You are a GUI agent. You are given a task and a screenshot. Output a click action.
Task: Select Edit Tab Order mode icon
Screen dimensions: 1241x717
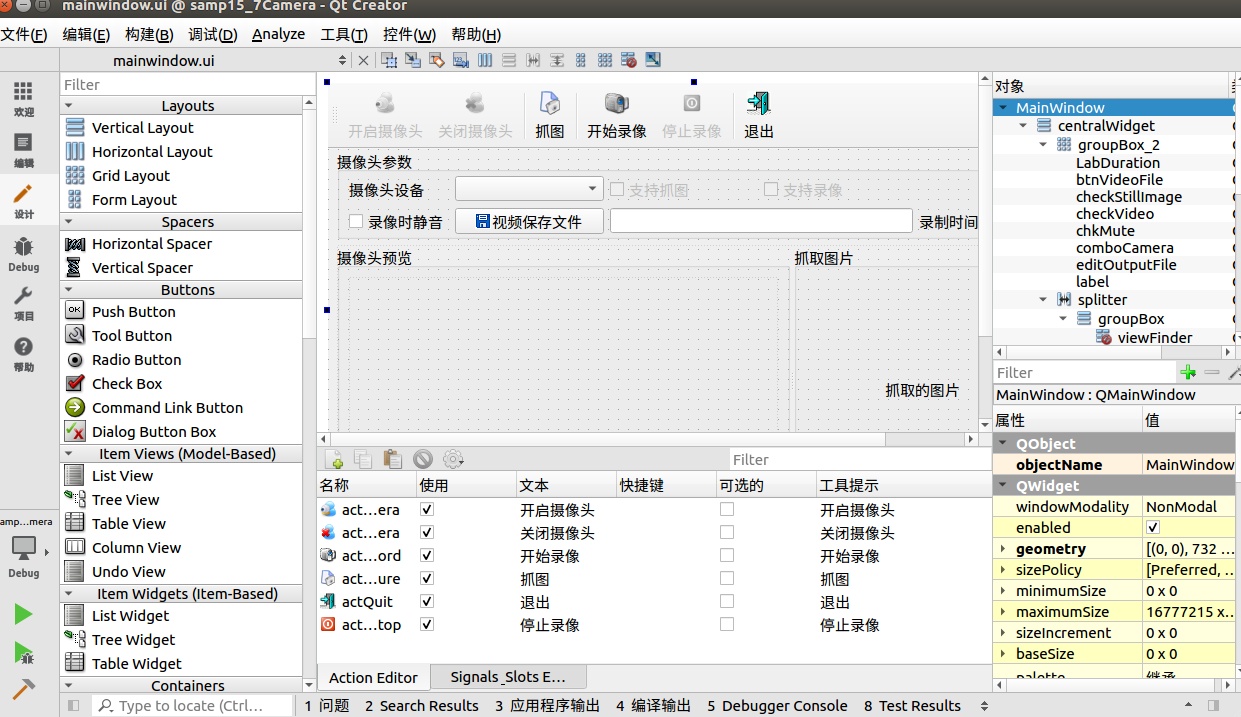click(x=460, y=60)
